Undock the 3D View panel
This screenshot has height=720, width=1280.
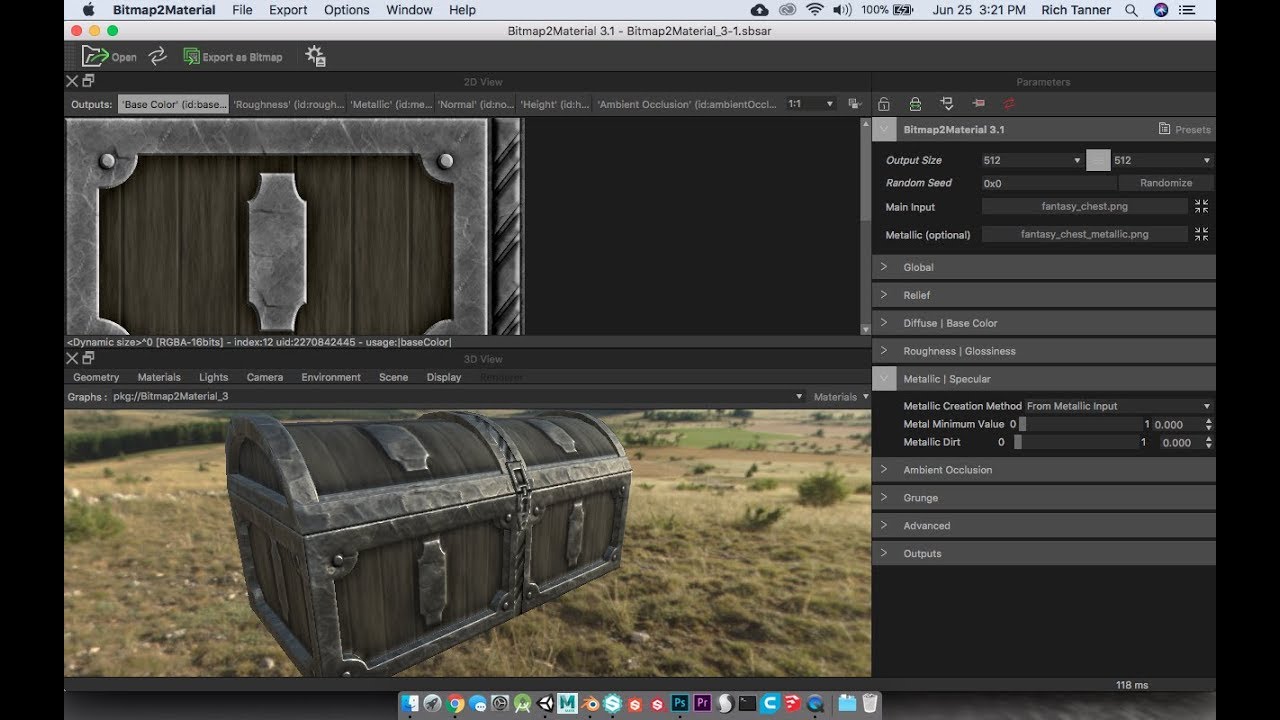coord(88,358)
